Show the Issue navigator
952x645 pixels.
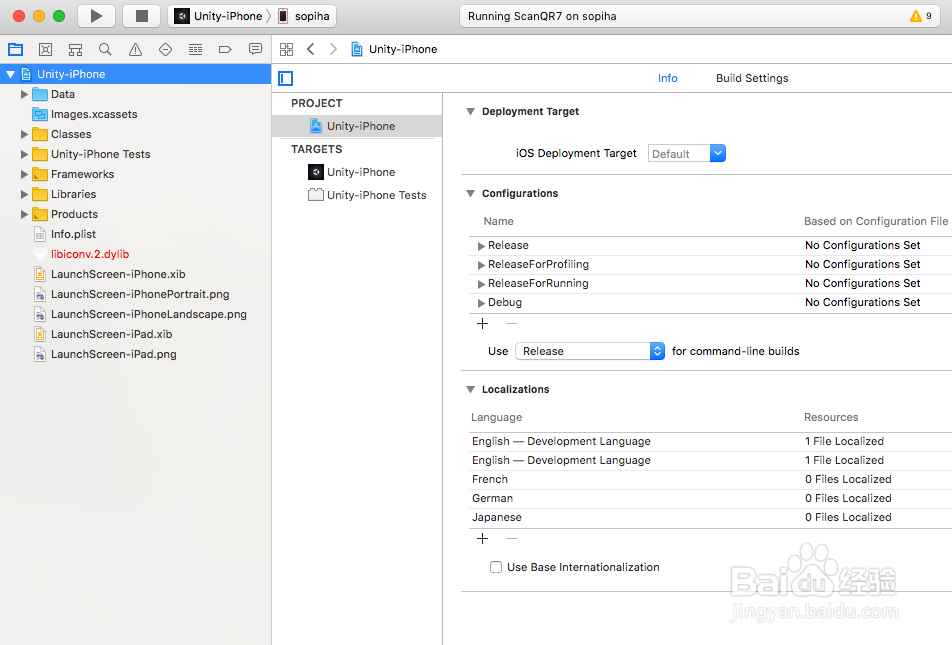pyautogui.click(x=133, y=49)
